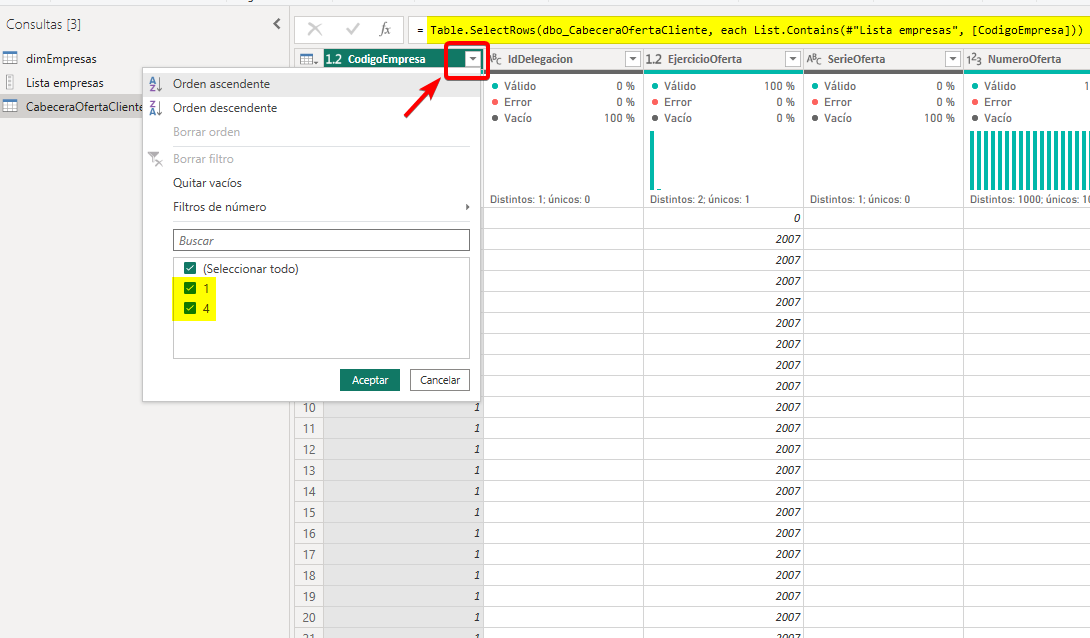Click the fx formula icon
This screenshot has width=1090, height=638.
tap(385, 30)
